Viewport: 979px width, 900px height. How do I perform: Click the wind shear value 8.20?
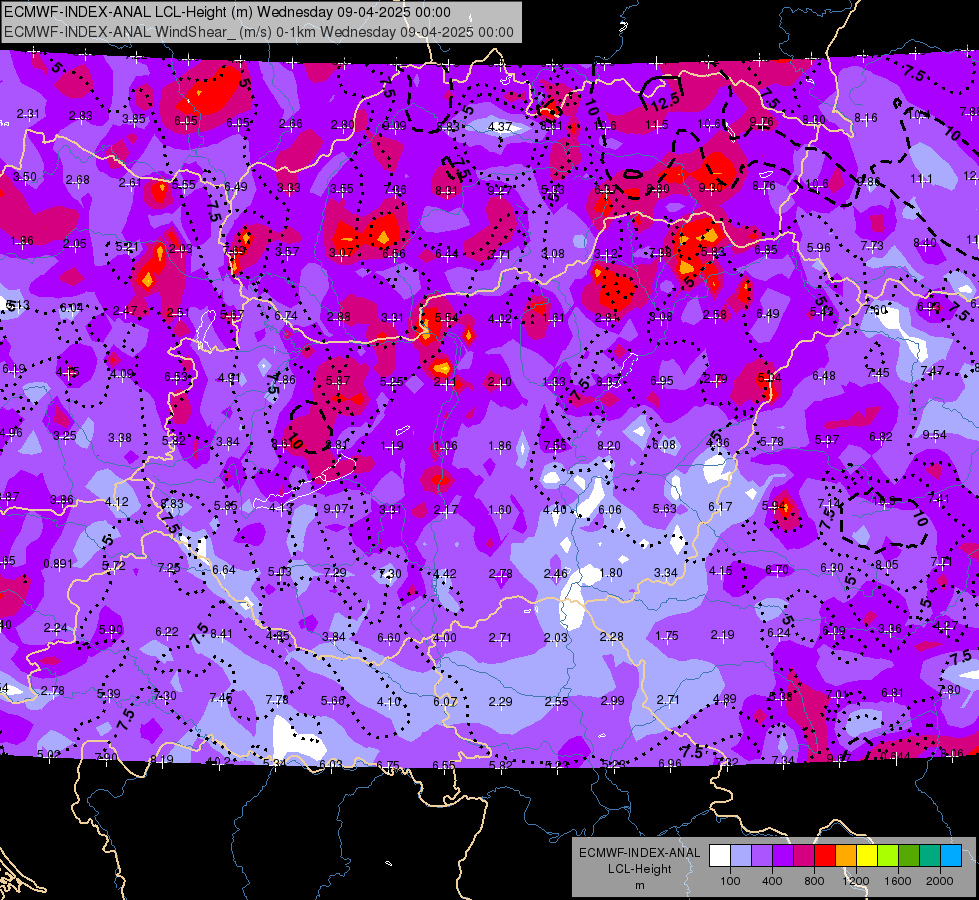(x=609, y=445)
